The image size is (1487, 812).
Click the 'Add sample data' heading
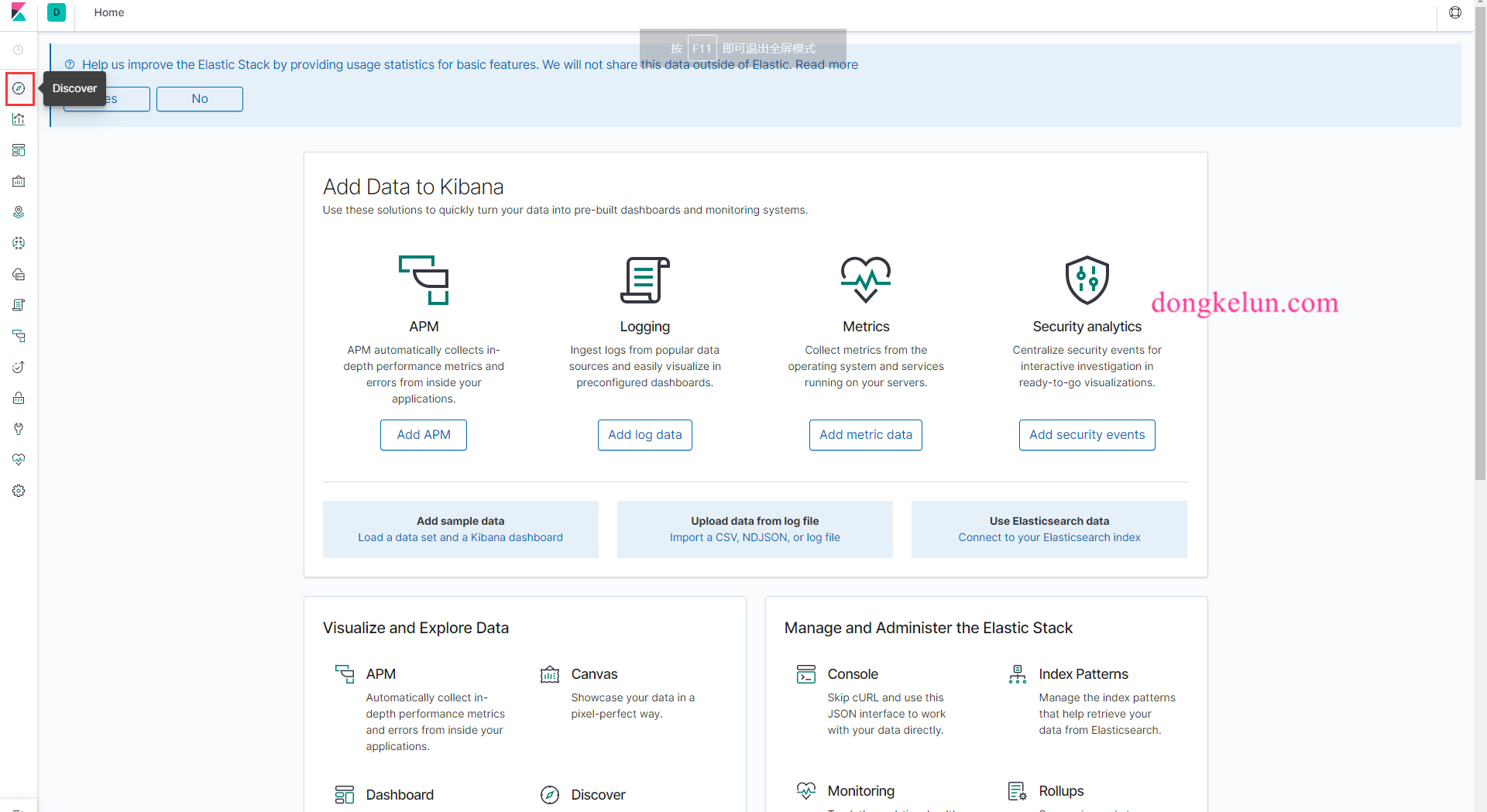[x=461, y=521]
